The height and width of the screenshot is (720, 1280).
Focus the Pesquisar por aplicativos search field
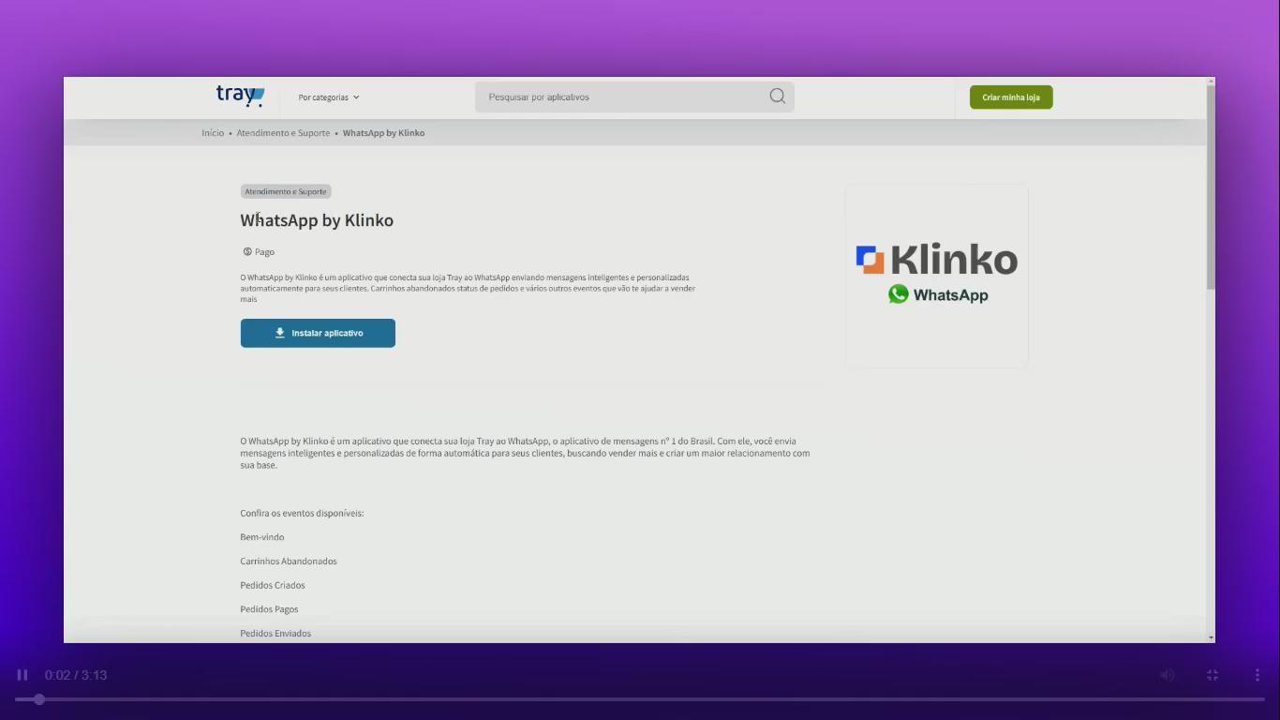634,97
